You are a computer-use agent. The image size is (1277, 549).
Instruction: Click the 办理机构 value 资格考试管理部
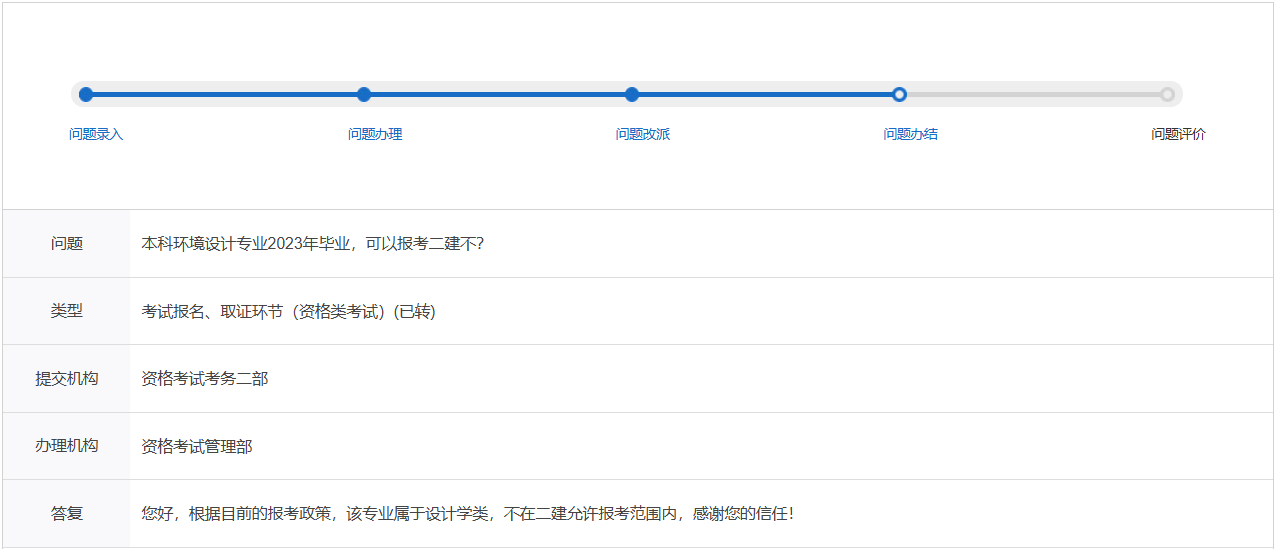197,447
